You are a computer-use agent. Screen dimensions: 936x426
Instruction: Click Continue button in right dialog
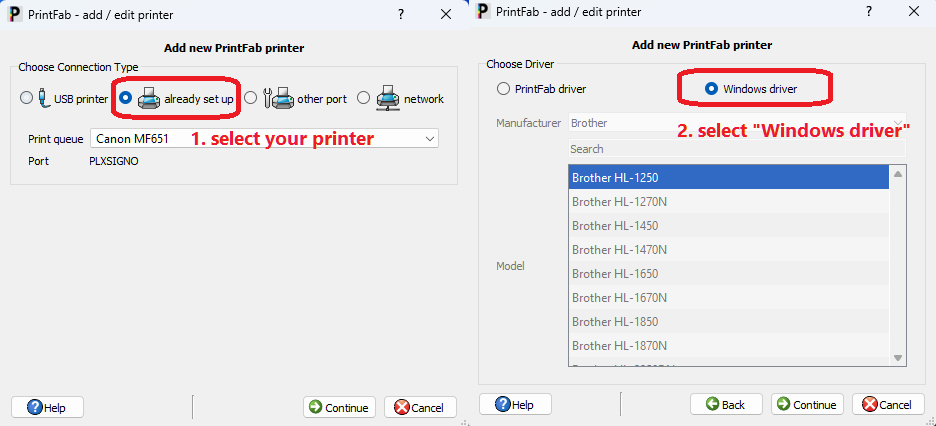pyautogui.click(x=807, y=404)
